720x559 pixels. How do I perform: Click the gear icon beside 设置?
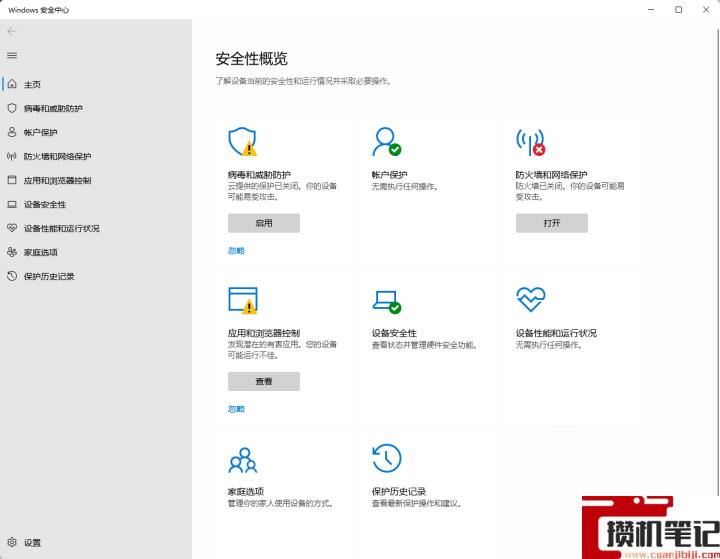click(x=12, y=542)
